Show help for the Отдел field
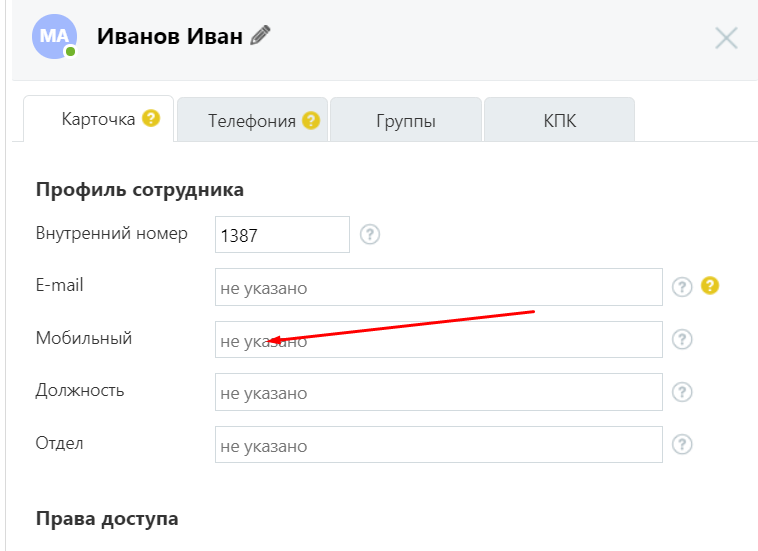 (682, 444)
